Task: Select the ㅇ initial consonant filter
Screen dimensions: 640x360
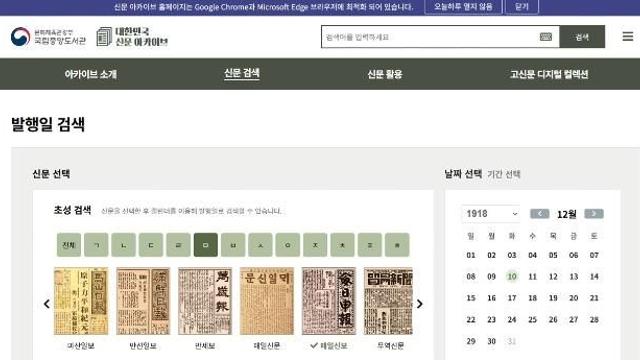Action: [x=288, y=245]
